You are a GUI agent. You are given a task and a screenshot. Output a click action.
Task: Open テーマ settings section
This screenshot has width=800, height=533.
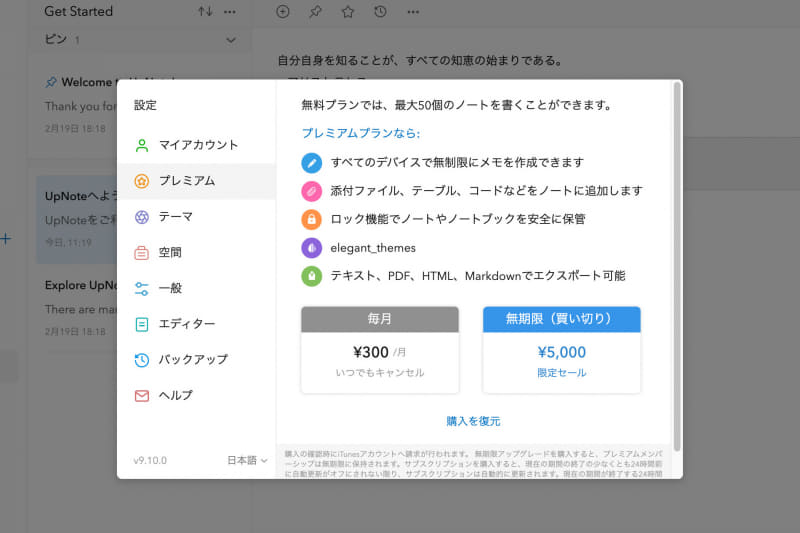pos(196,217)
